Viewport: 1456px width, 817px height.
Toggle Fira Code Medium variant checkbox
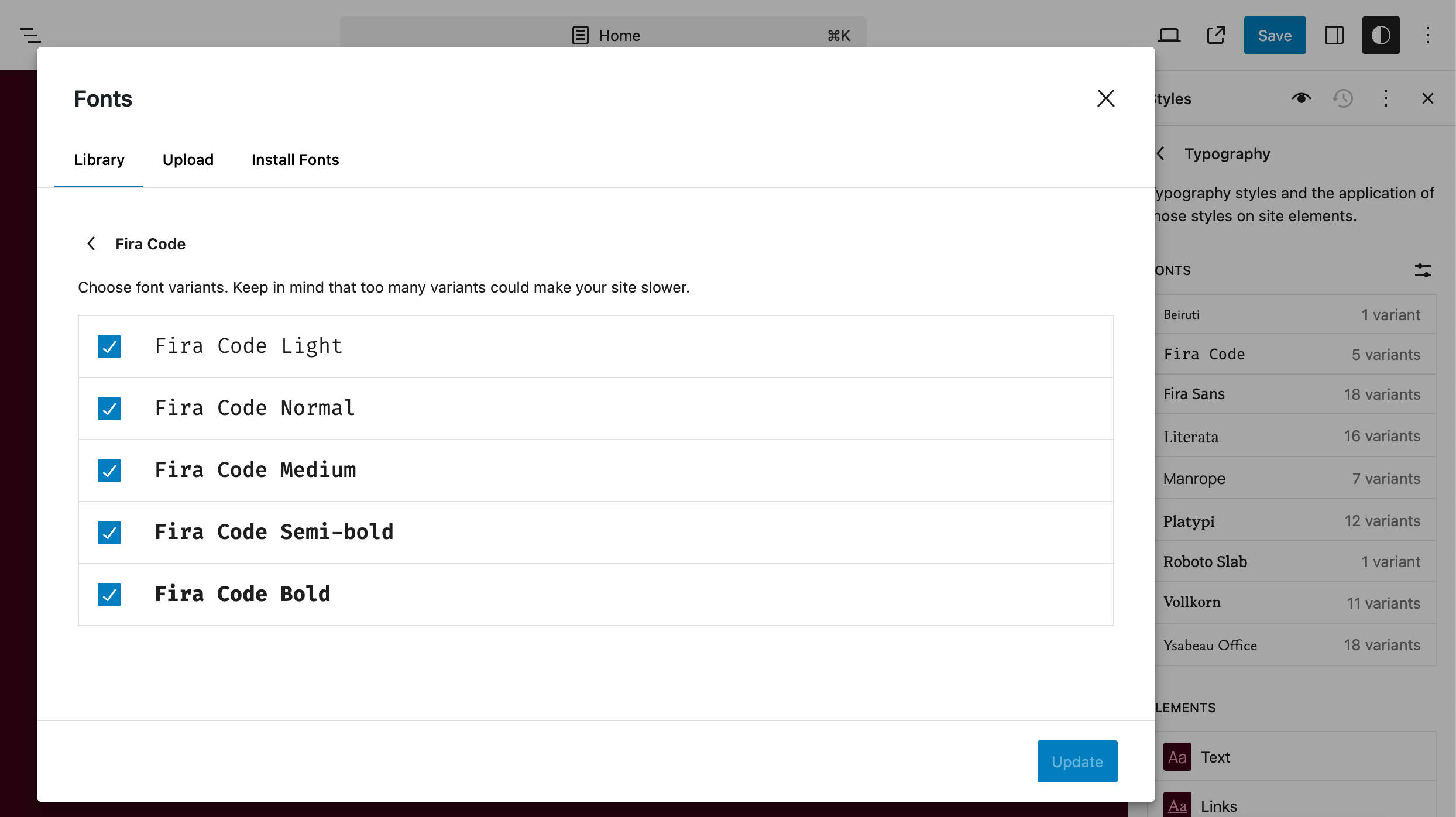click(109, 470)
